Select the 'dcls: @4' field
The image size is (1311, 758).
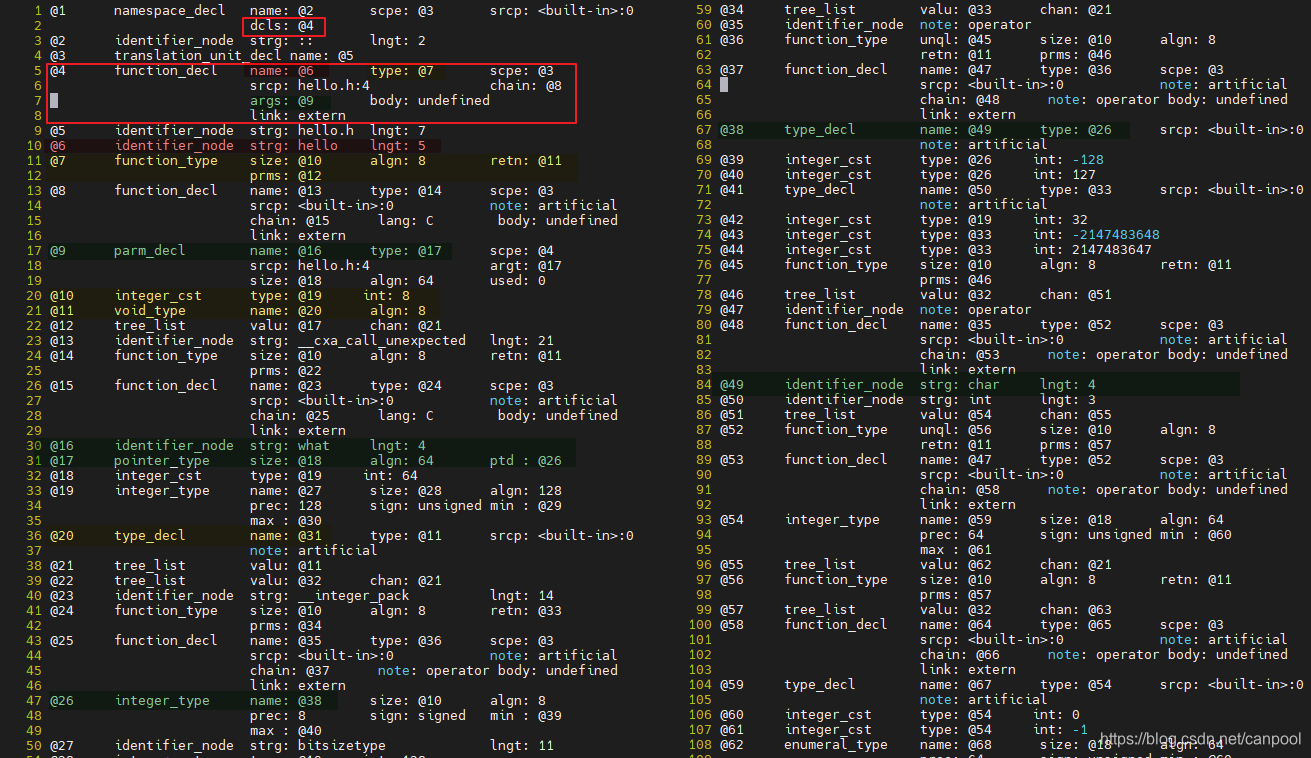pyautogui.click(x=282, y=25)
